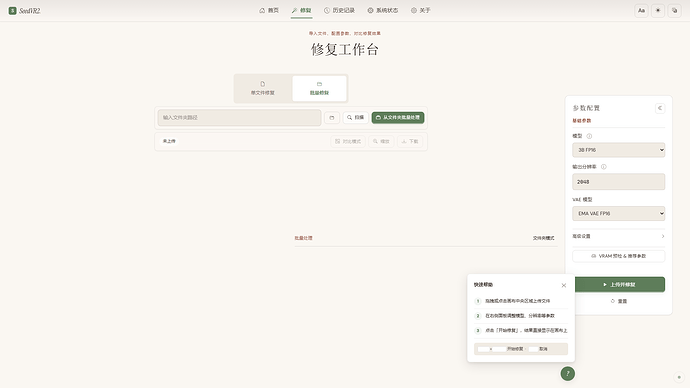Open the 首页 home tab

point(269,11)
